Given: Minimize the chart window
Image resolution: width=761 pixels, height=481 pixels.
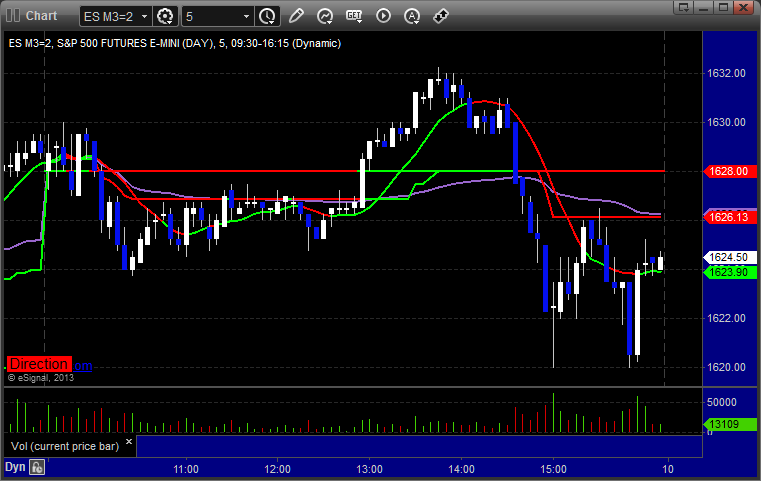Looking at the screenshot, I should pyautogui.click(x=704, y=7).
